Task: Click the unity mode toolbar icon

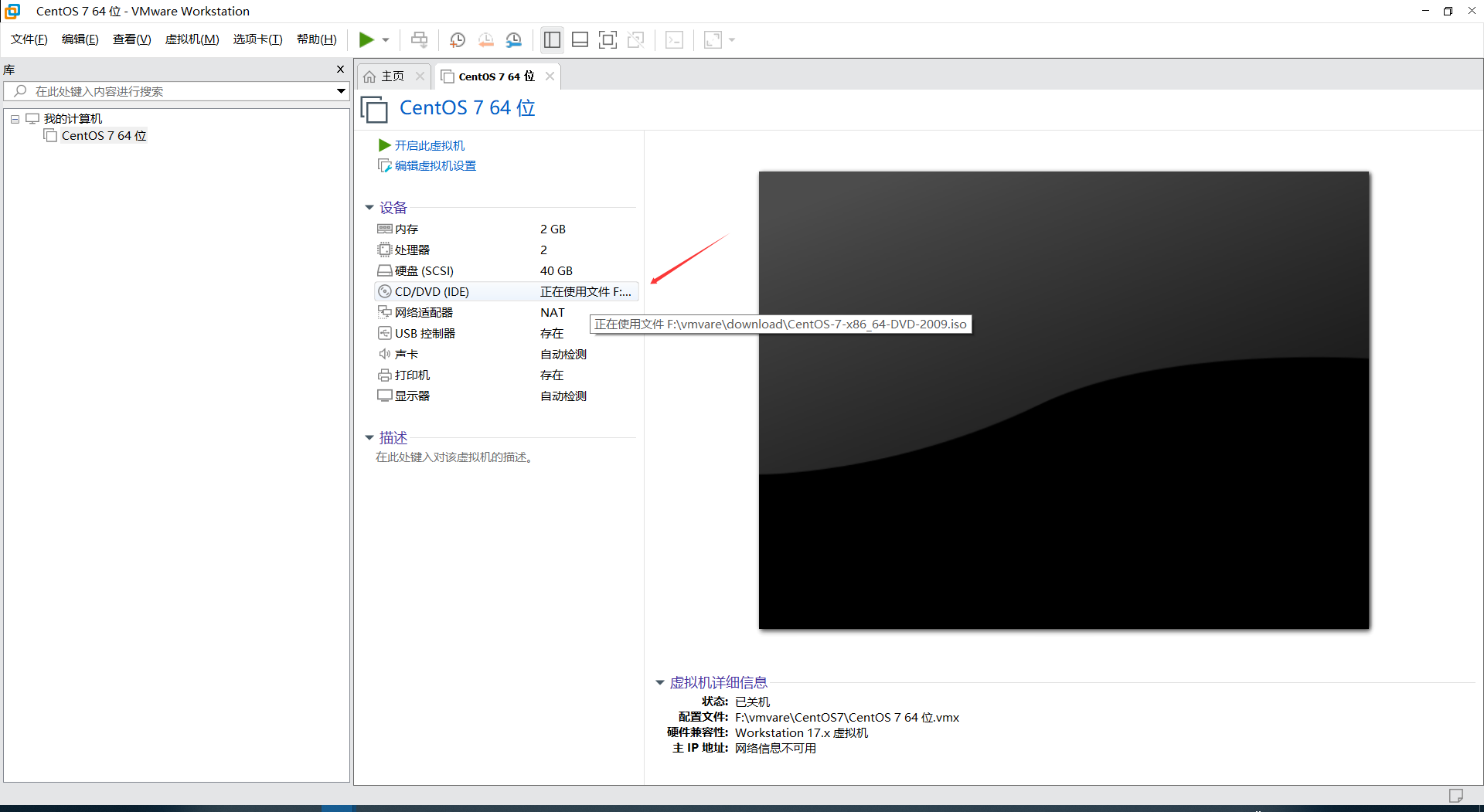Action: pos(636,39)
